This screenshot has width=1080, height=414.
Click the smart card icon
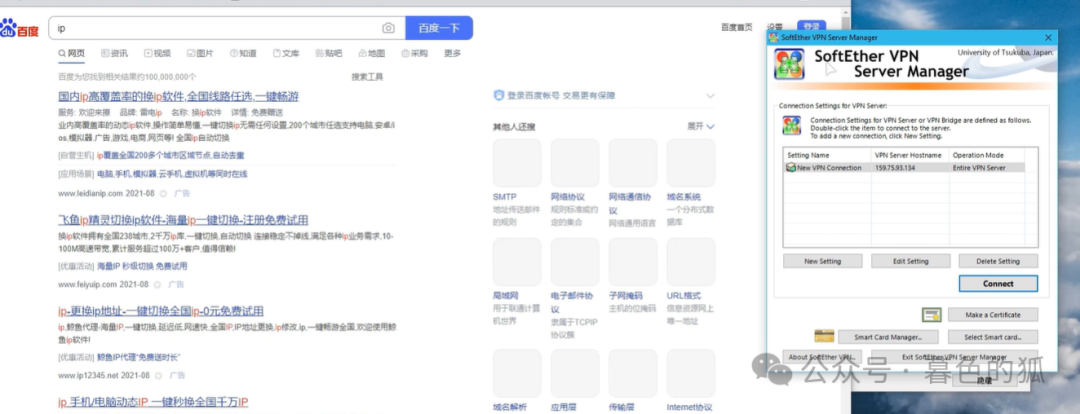pos(823,337)
